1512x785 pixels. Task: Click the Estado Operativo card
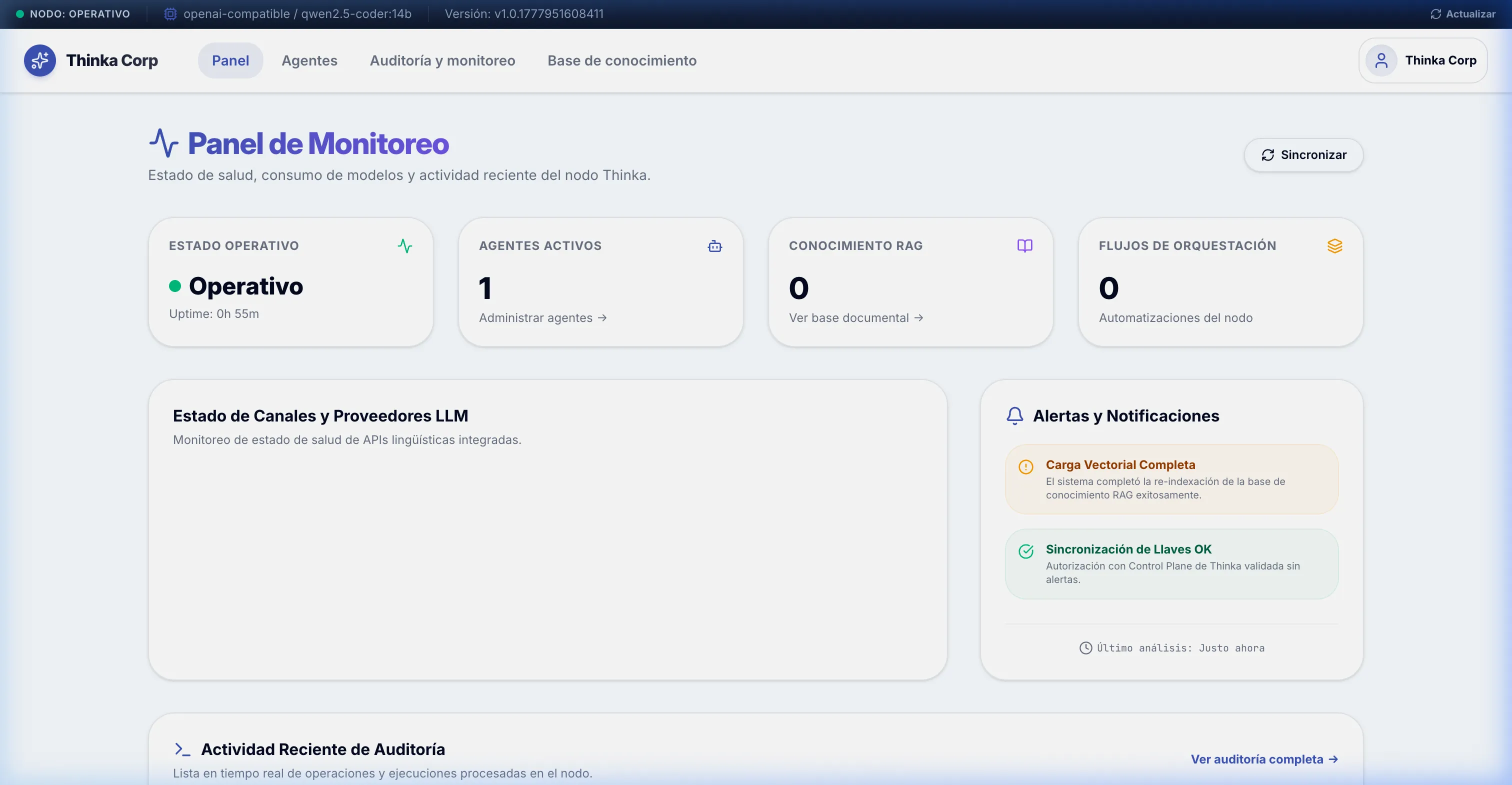click(x=291, y=282)
